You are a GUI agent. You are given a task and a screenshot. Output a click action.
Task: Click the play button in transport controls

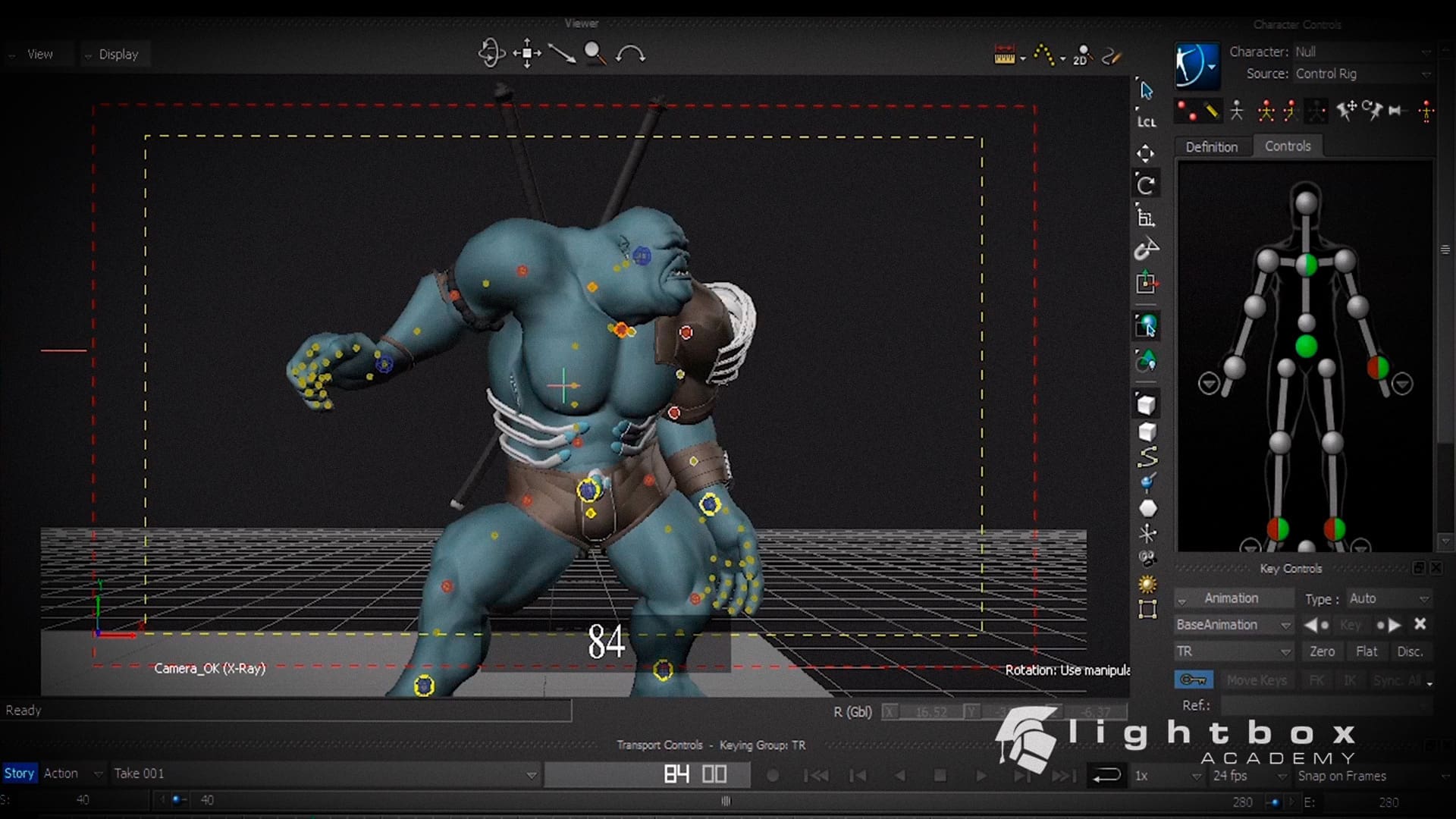(x=982, y=776)
